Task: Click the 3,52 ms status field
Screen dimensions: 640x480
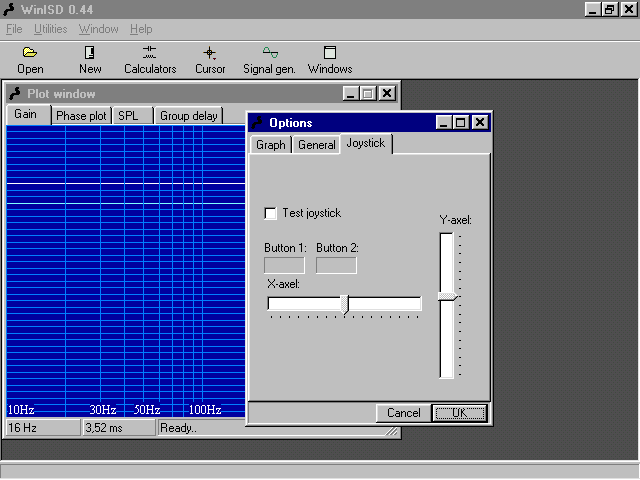Action: (x=119, y=428)
